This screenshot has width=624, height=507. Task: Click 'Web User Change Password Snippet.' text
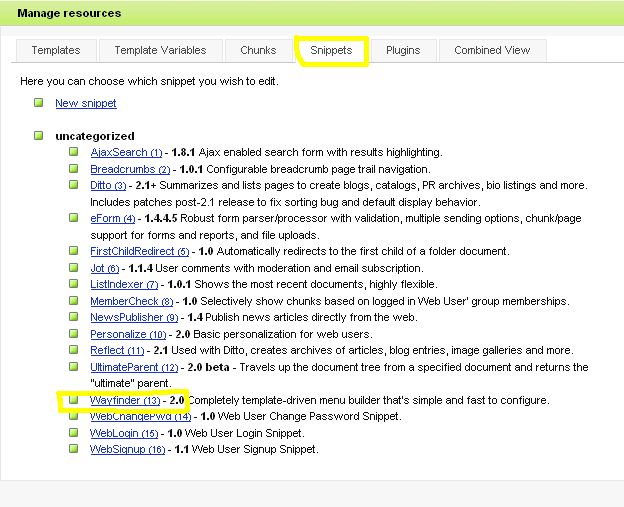click(310, 416)
